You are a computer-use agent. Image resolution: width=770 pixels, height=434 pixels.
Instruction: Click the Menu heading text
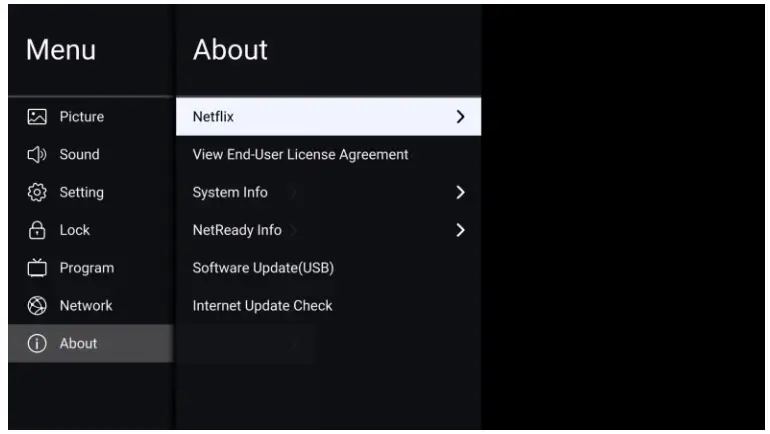pos(60,51)
